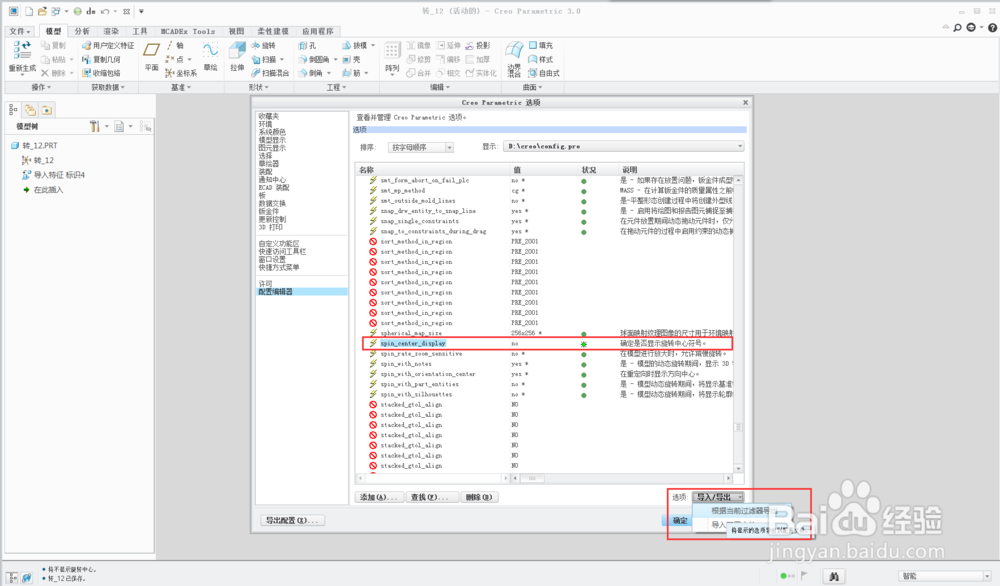Screen dimensions: 1000x586
Task: Select the 坐标系 coordinate system tool
Action: (181, 73)
